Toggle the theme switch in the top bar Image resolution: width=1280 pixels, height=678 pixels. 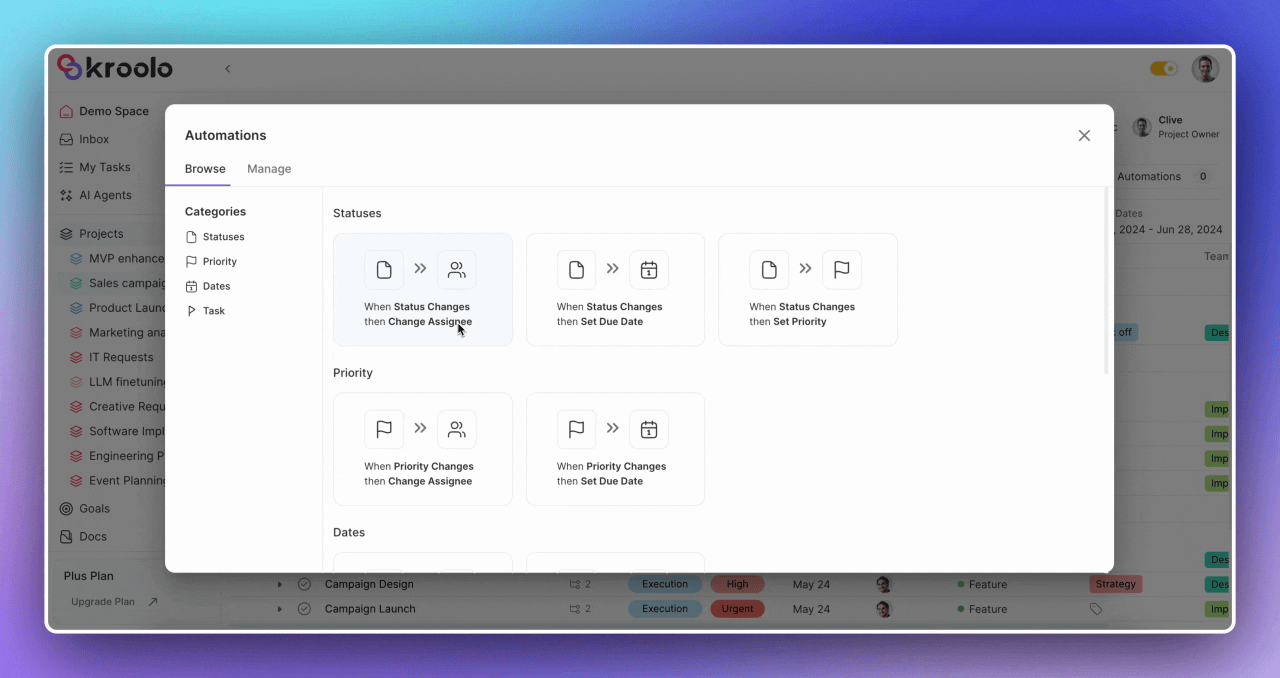(x=1163, y=68)
